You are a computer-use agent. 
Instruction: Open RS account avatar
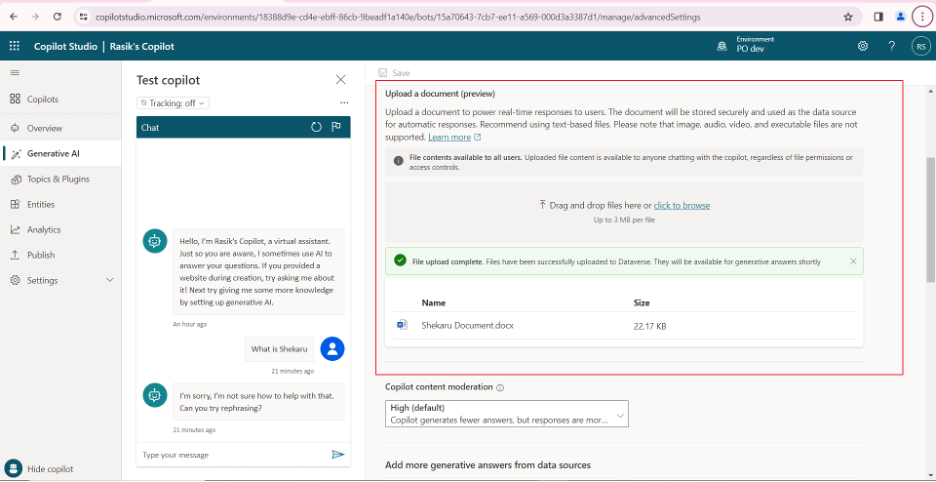click(921, 46)
